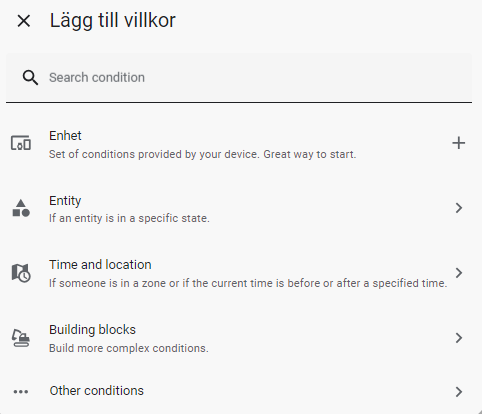Expand the Other conditions chevron arrow
This screenshot has height=414, width=482.
tap(459, 392)
